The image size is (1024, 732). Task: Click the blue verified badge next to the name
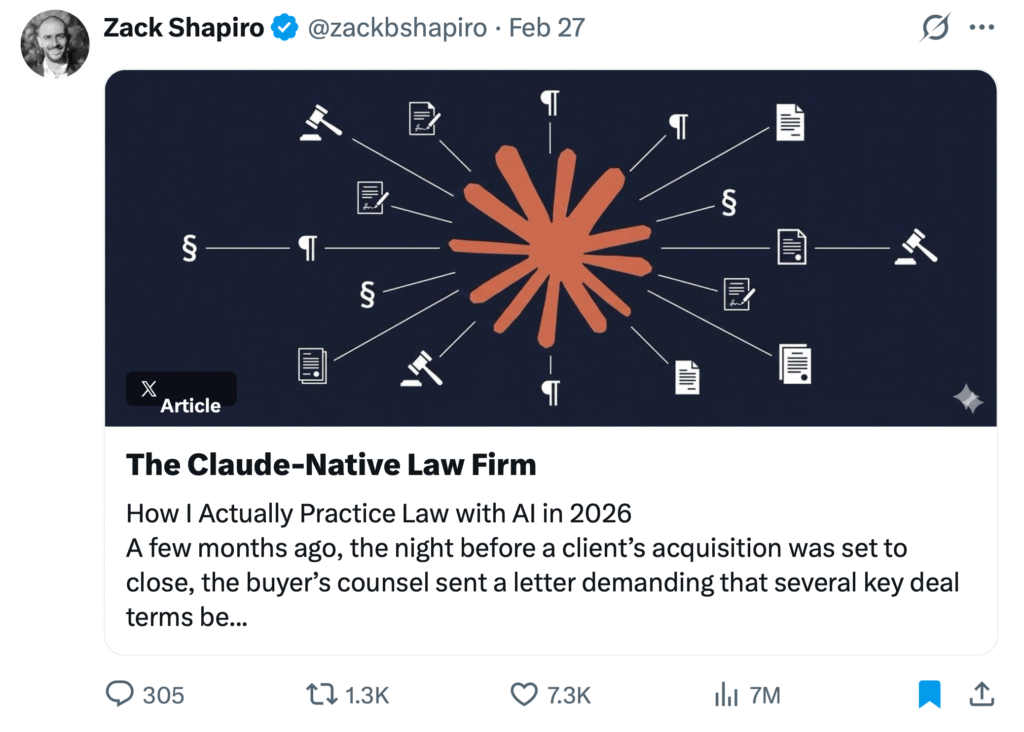tap(285, 28)
